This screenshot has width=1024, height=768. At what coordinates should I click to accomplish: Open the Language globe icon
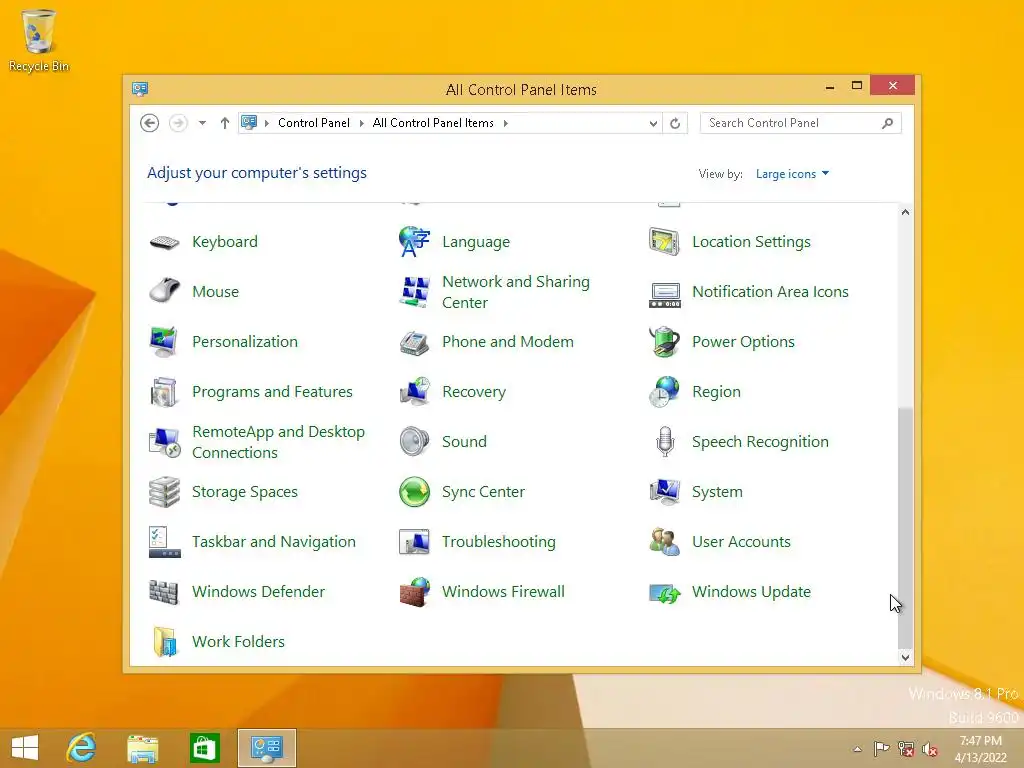414,242
